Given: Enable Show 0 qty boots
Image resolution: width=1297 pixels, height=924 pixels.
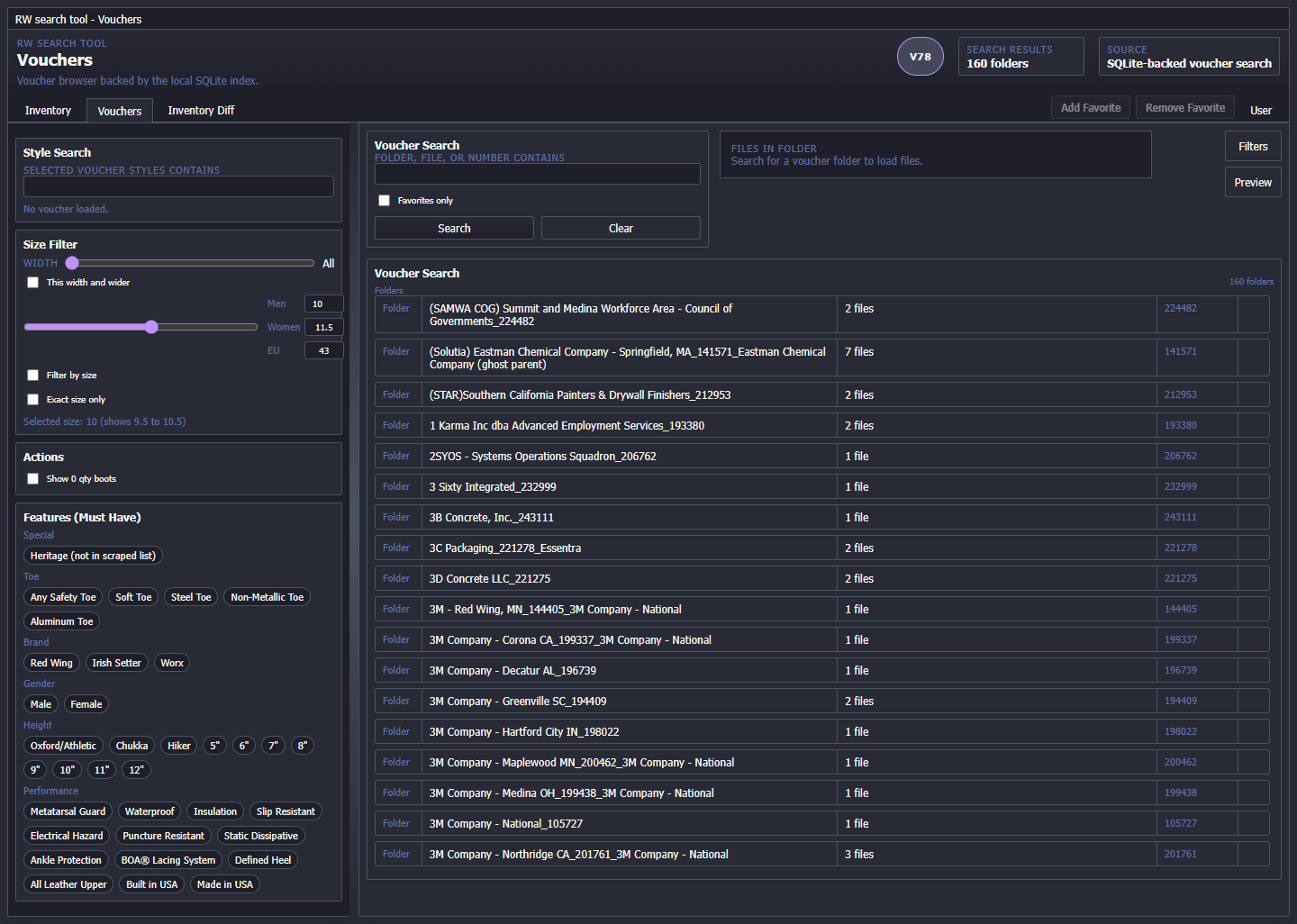Looking at the screenshot, I should [x=33, y=479].
